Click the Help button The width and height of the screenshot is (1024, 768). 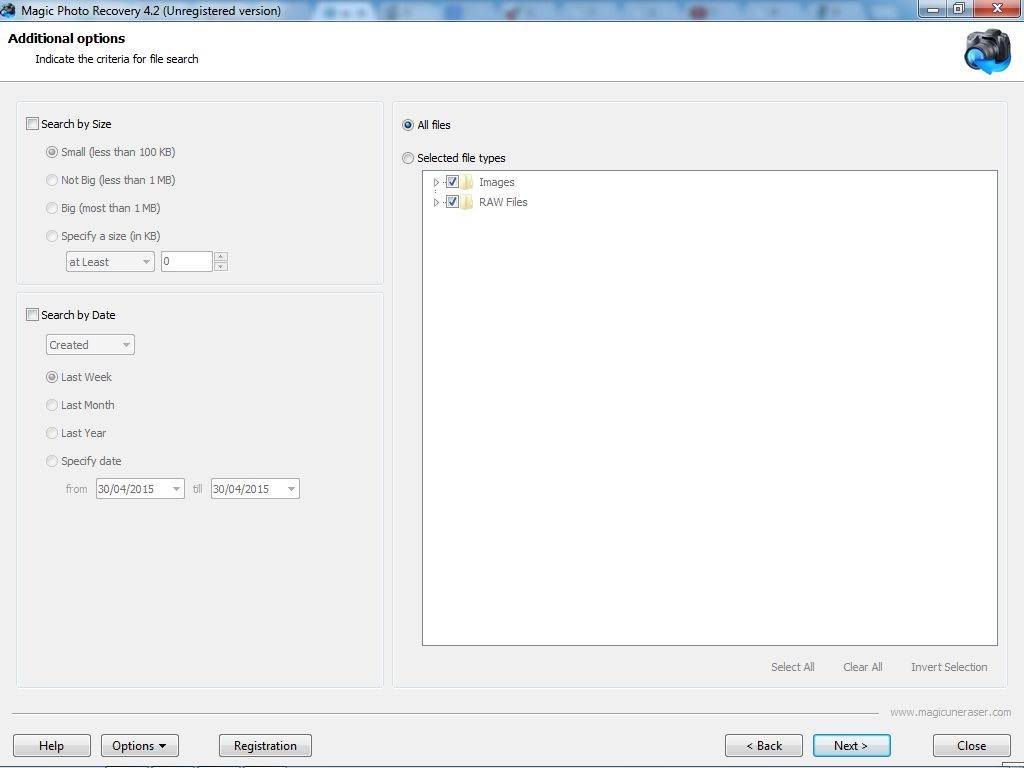[52, 746]
